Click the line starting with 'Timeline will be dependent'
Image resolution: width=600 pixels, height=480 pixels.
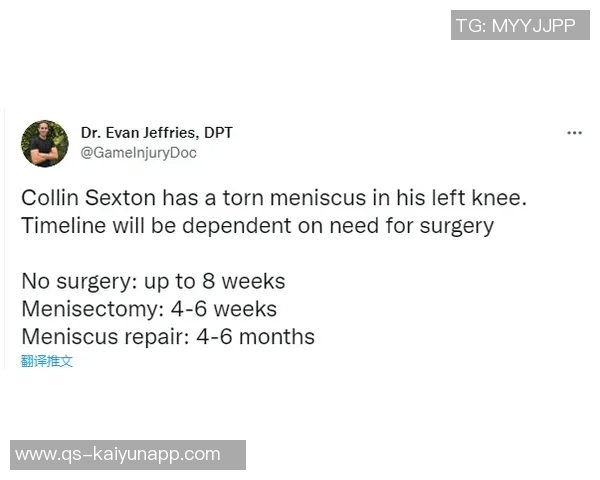(x=257, y=225)
